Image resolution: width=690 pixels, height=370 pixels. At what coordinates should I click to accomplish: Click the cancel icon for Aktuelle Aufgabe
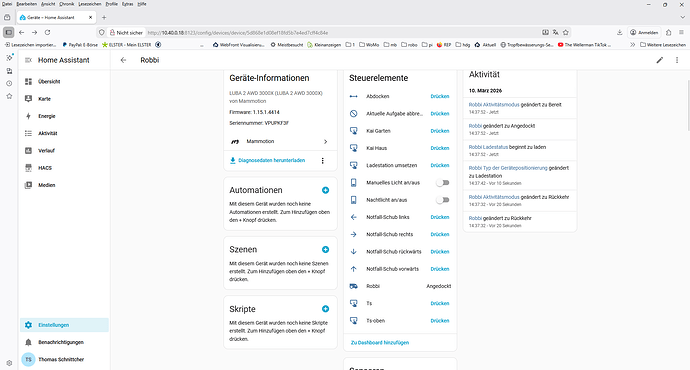[353, 114]
